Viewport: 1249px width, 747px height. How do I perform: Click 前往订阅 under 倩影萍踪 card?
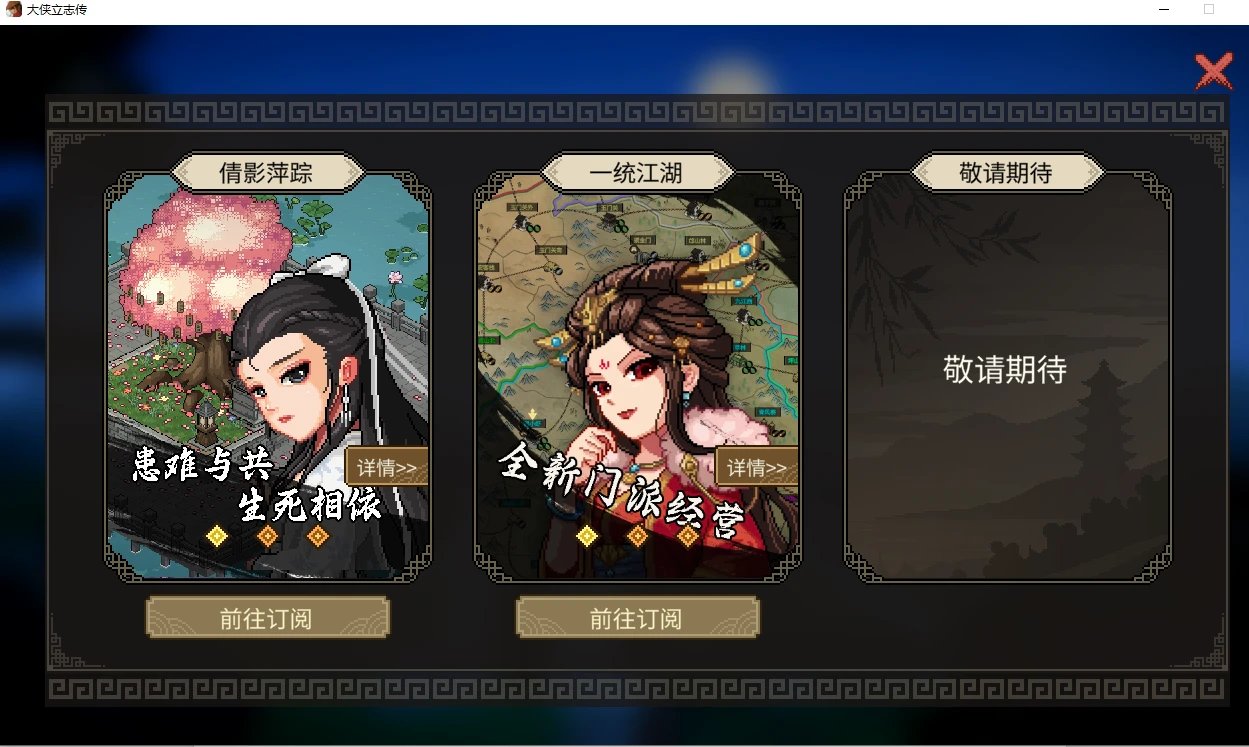pyautogui.click(x=267, y=618)
